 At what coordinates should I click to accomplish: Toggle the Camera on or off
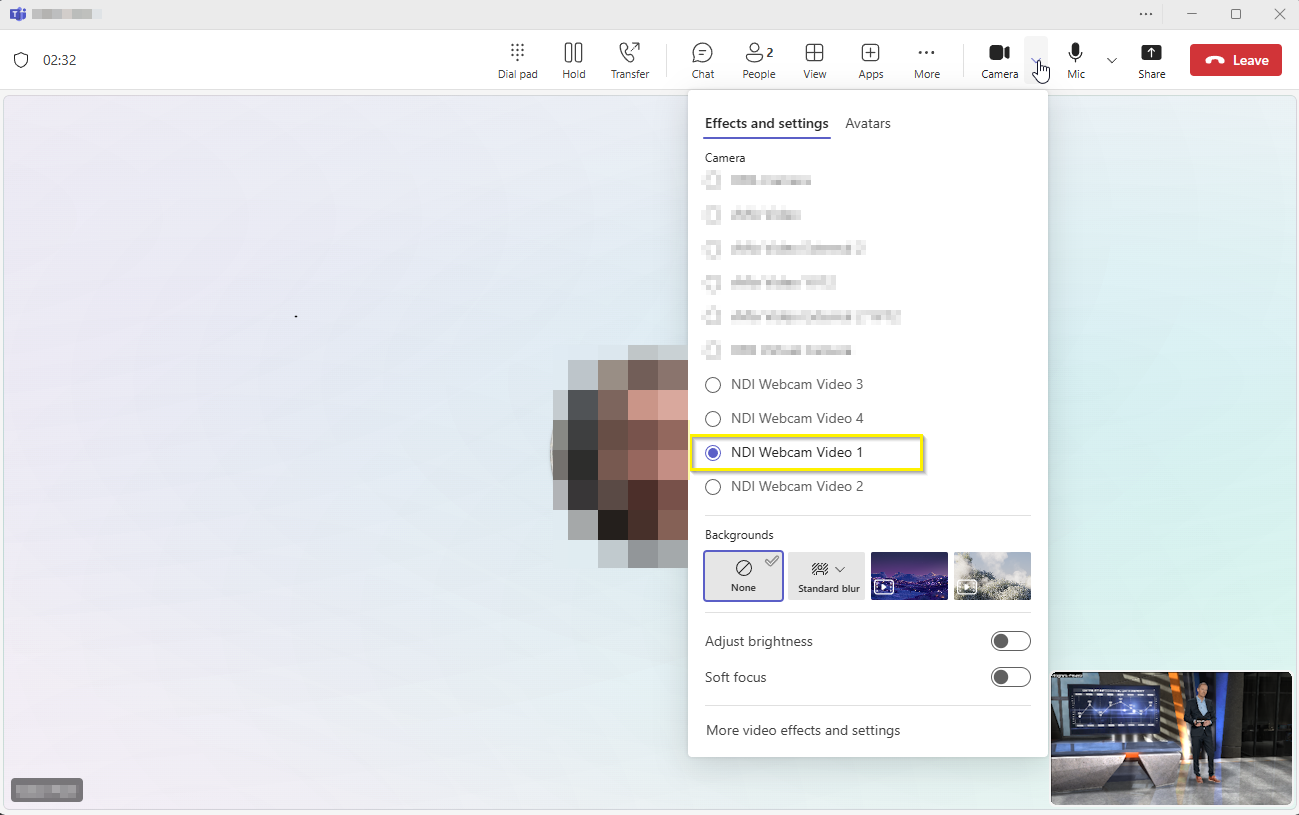click(x=999, y=60)
